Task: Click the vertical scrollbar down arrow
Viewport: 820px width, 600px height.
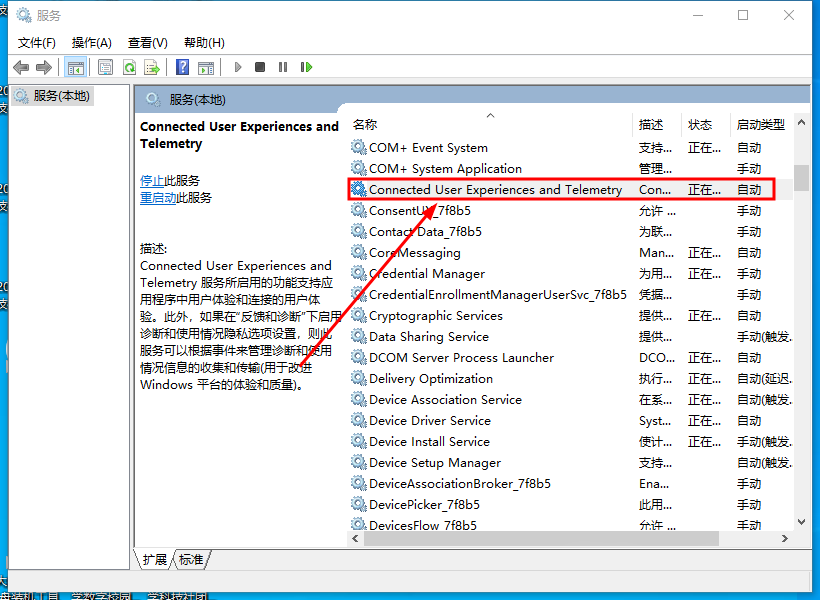Action: click(x=801, y=521)
